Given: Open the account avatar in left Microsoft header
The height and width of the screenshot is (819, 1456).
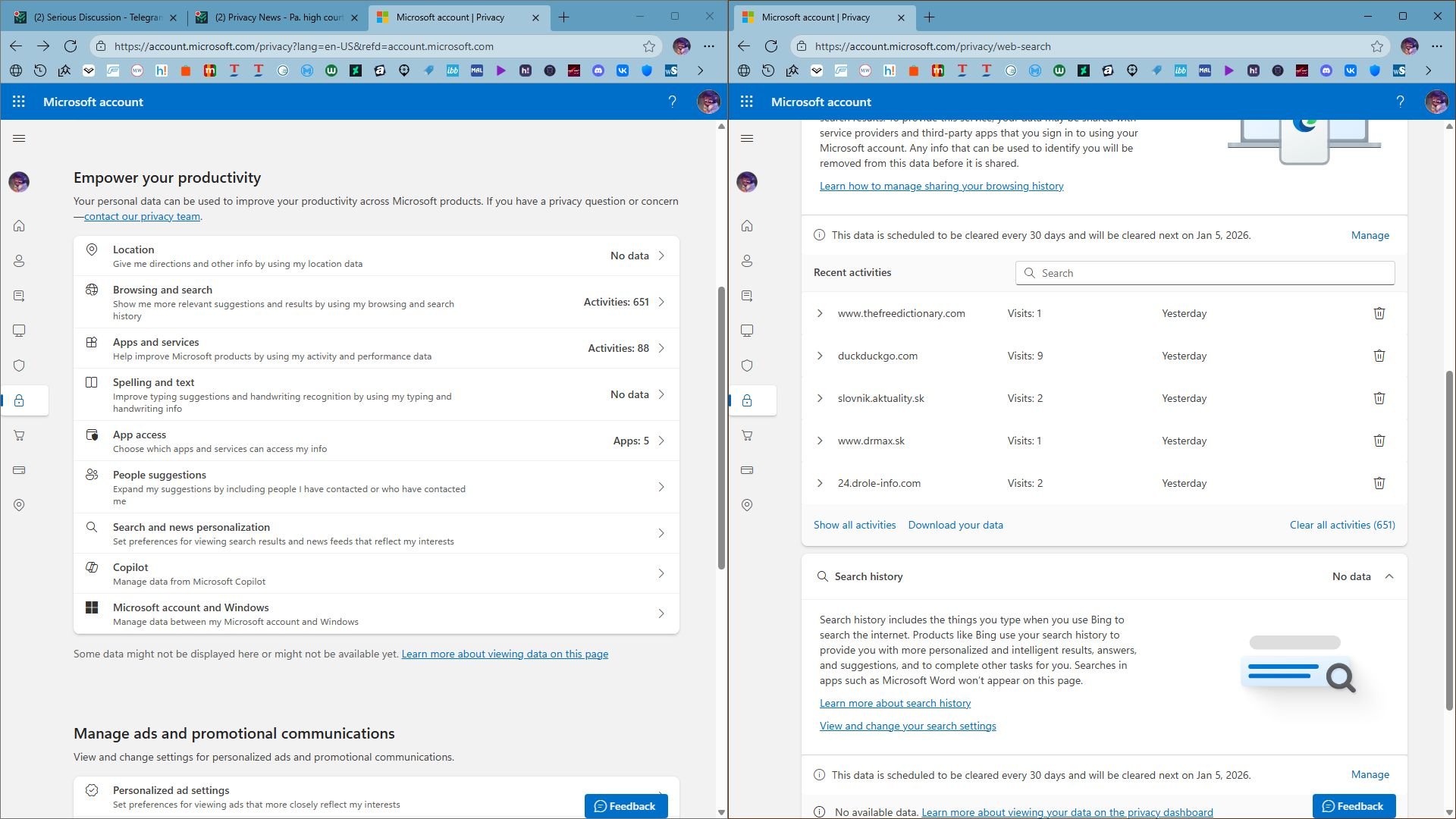Looking at the screenshot, I should pos(708,102).
